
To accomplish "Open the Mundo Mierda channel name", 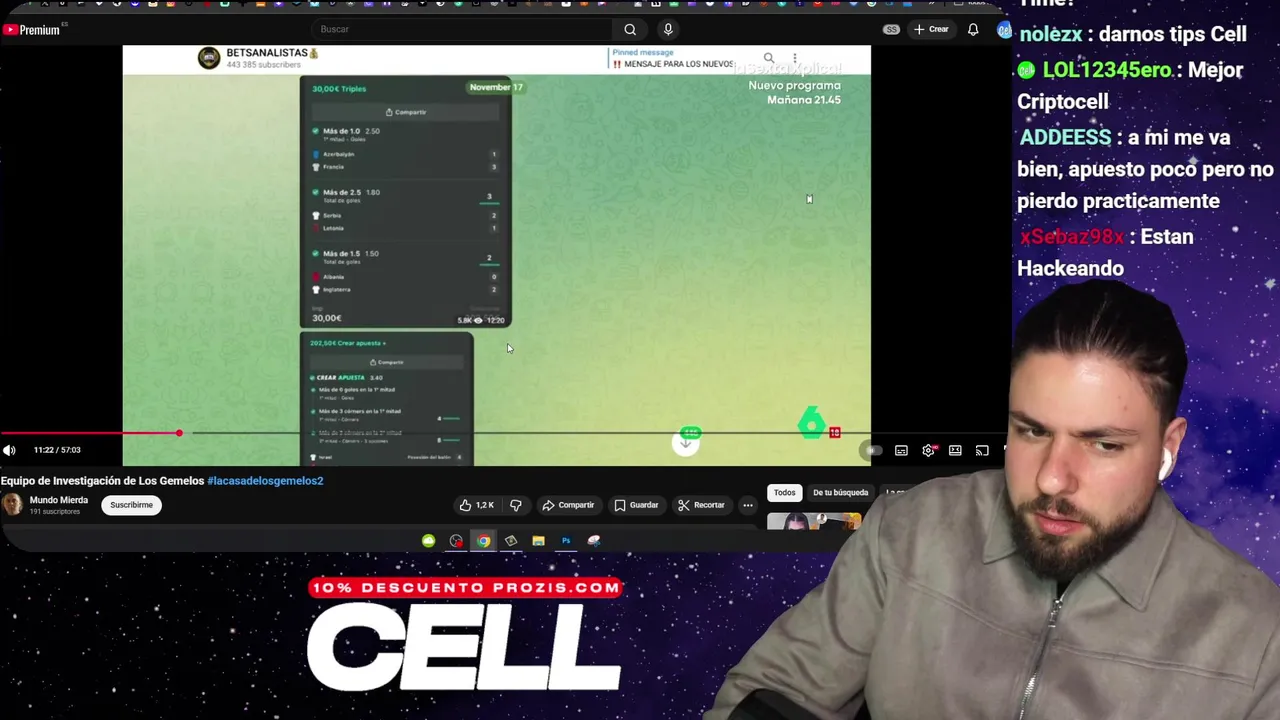I will point(59,500).
